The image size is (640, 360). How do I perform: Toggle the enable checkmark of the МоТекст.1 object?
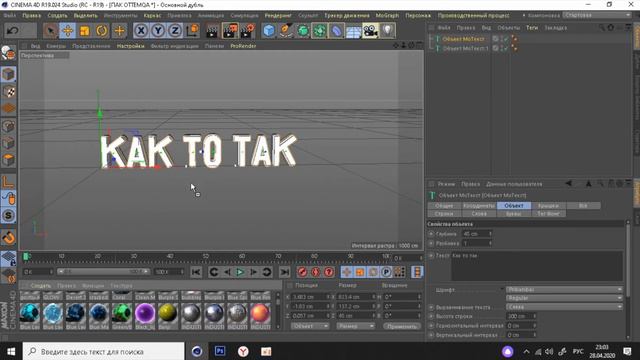(x=506, y=48)
